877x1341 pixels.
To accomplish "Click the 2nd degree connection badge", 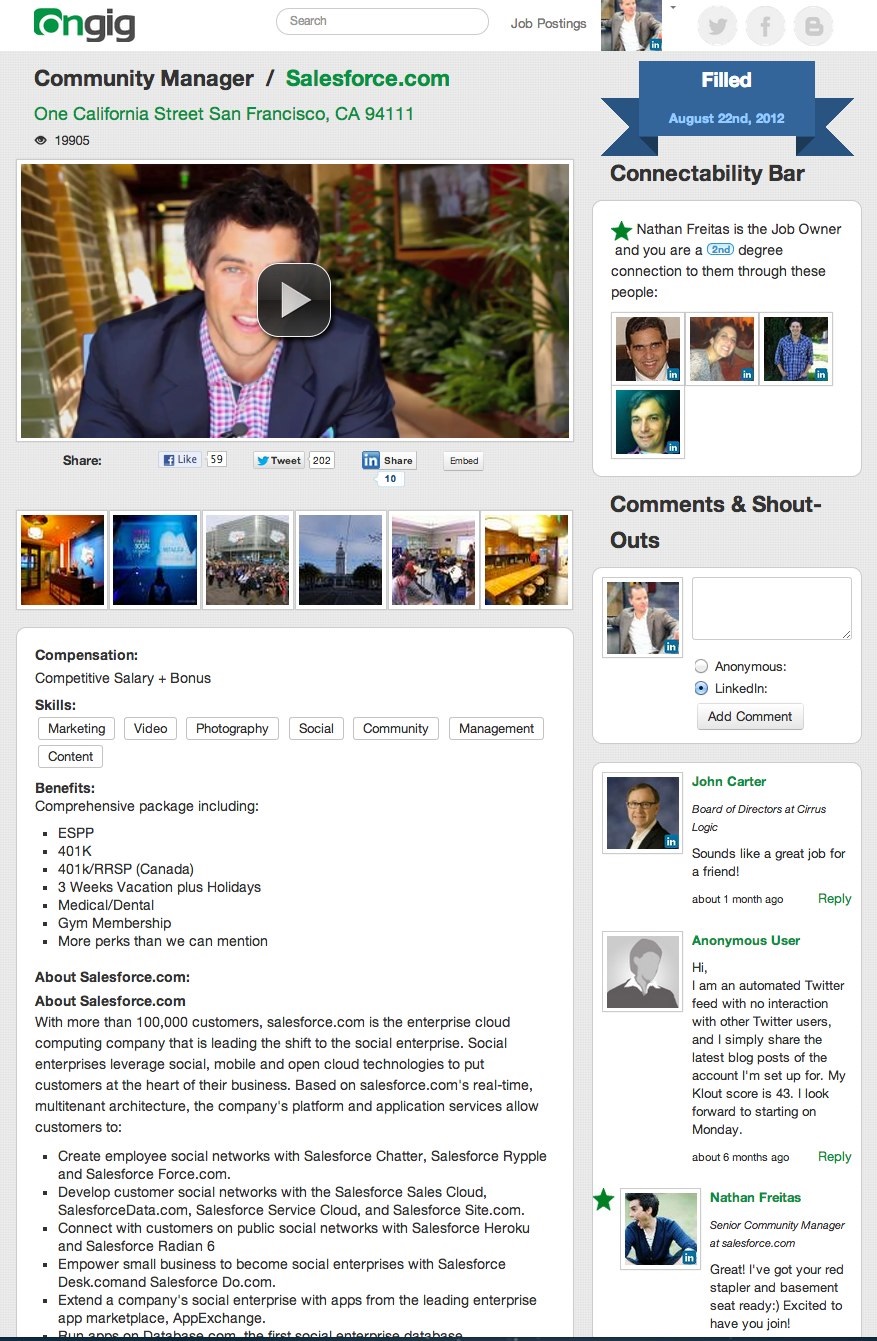I will pyautogui.click(x=720, y=249).
